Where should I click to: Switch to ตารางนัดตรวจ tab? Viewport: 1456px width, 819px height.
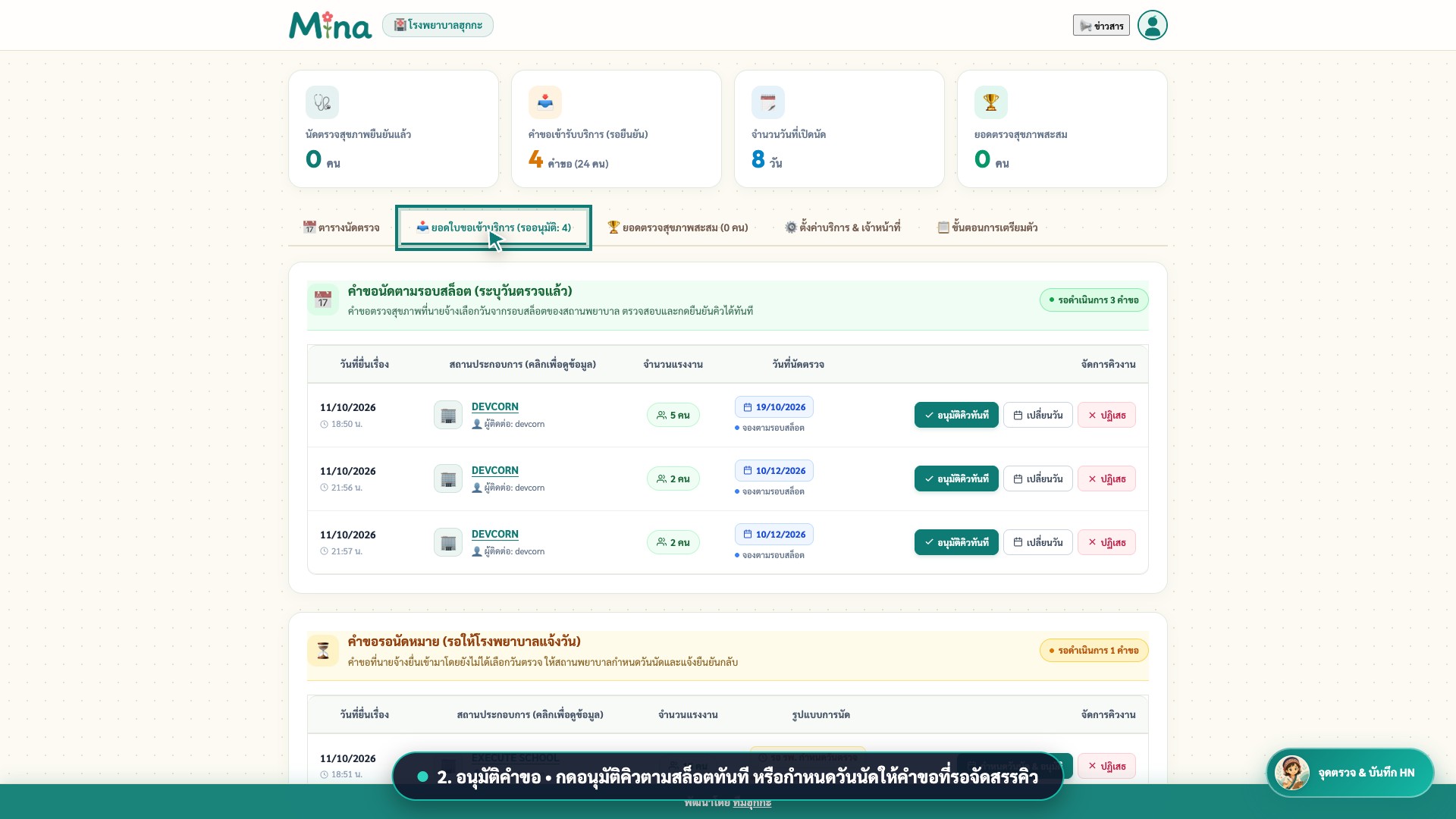341,227
